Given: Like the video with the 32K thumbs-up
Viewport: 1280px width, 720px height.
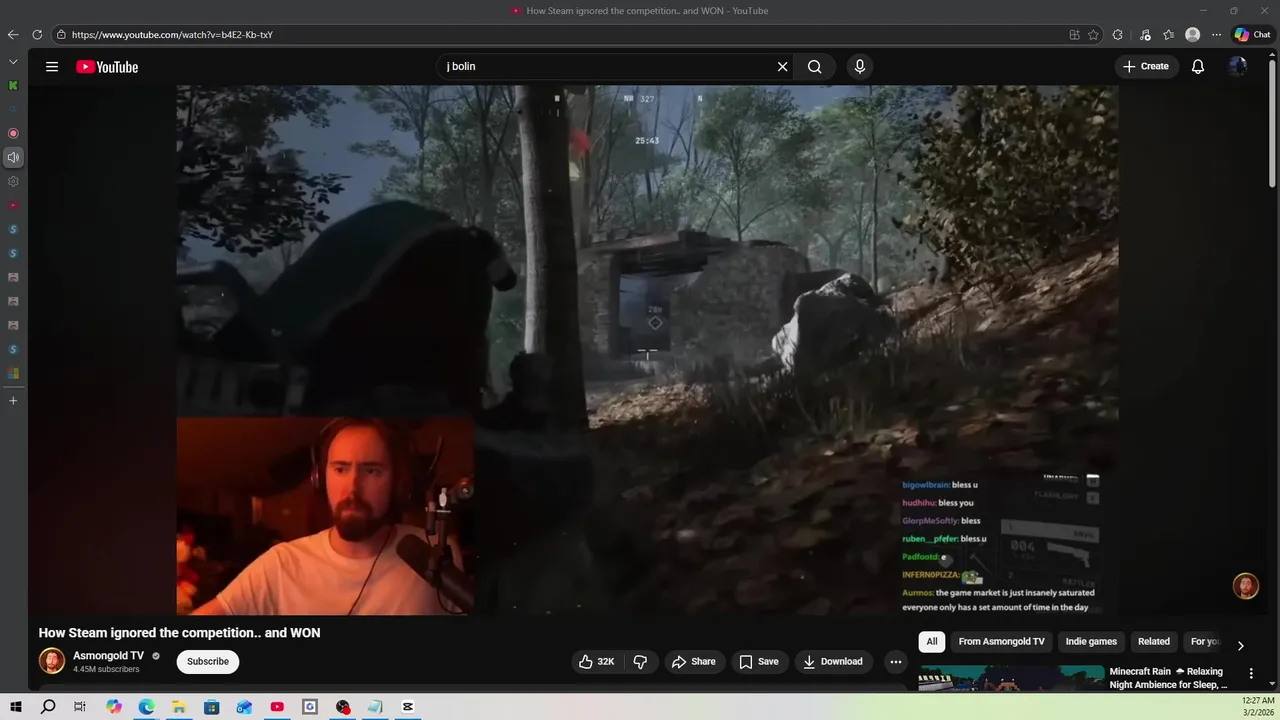Looking at the screenshot, I should pyautogui.click(x=597, y=661).
